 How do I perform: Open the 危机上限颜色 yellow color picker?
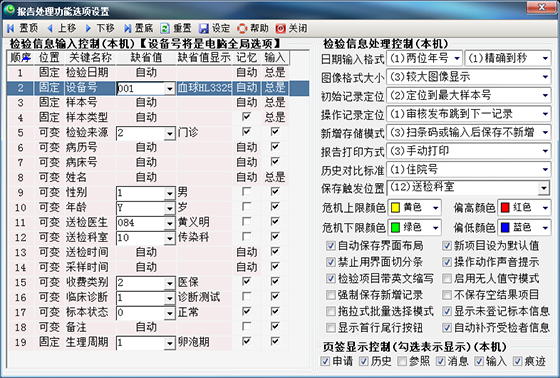tap(414, 208)
